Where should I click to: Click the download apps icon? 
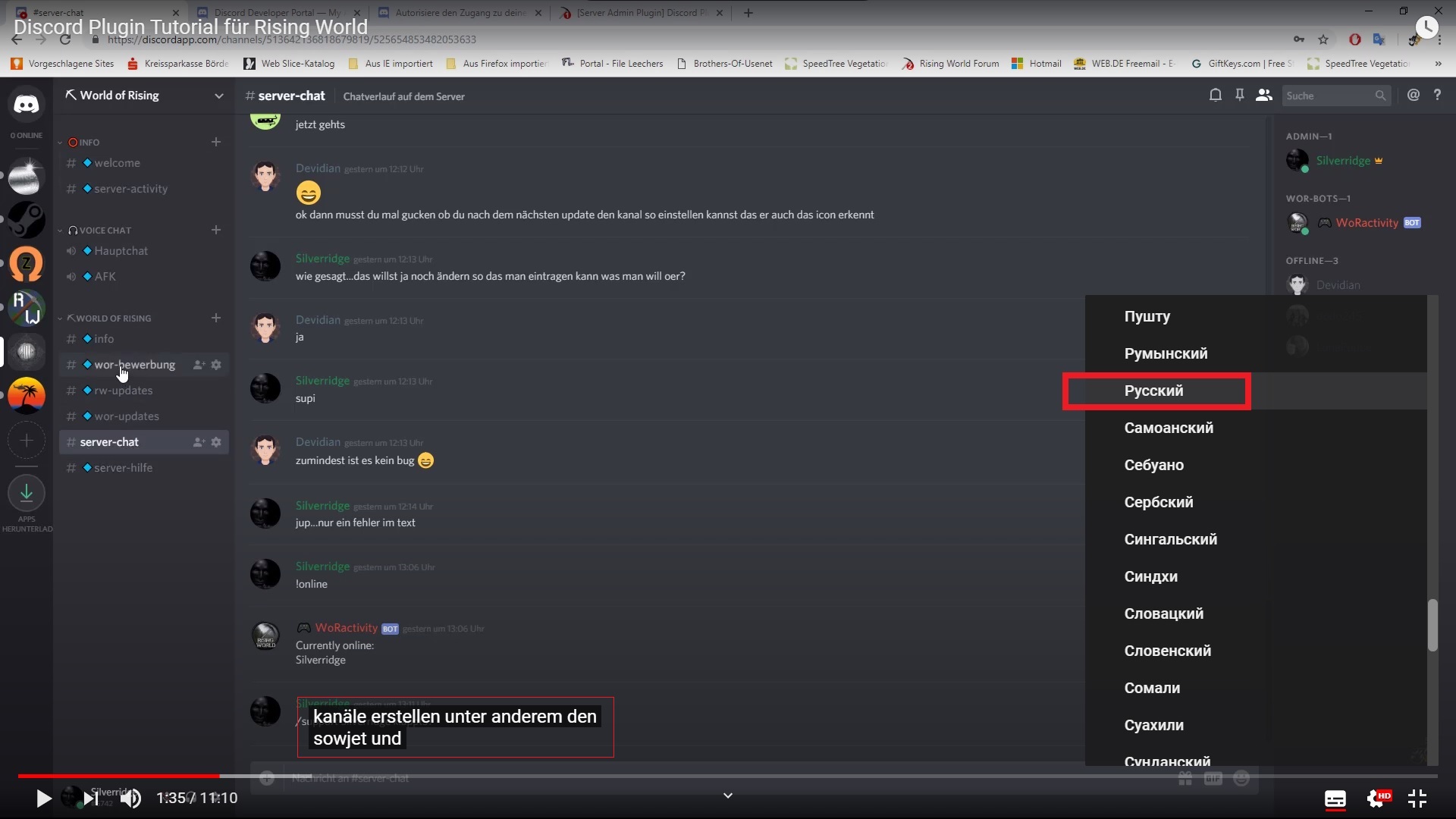pyautogui.click(x=27, y=494)
